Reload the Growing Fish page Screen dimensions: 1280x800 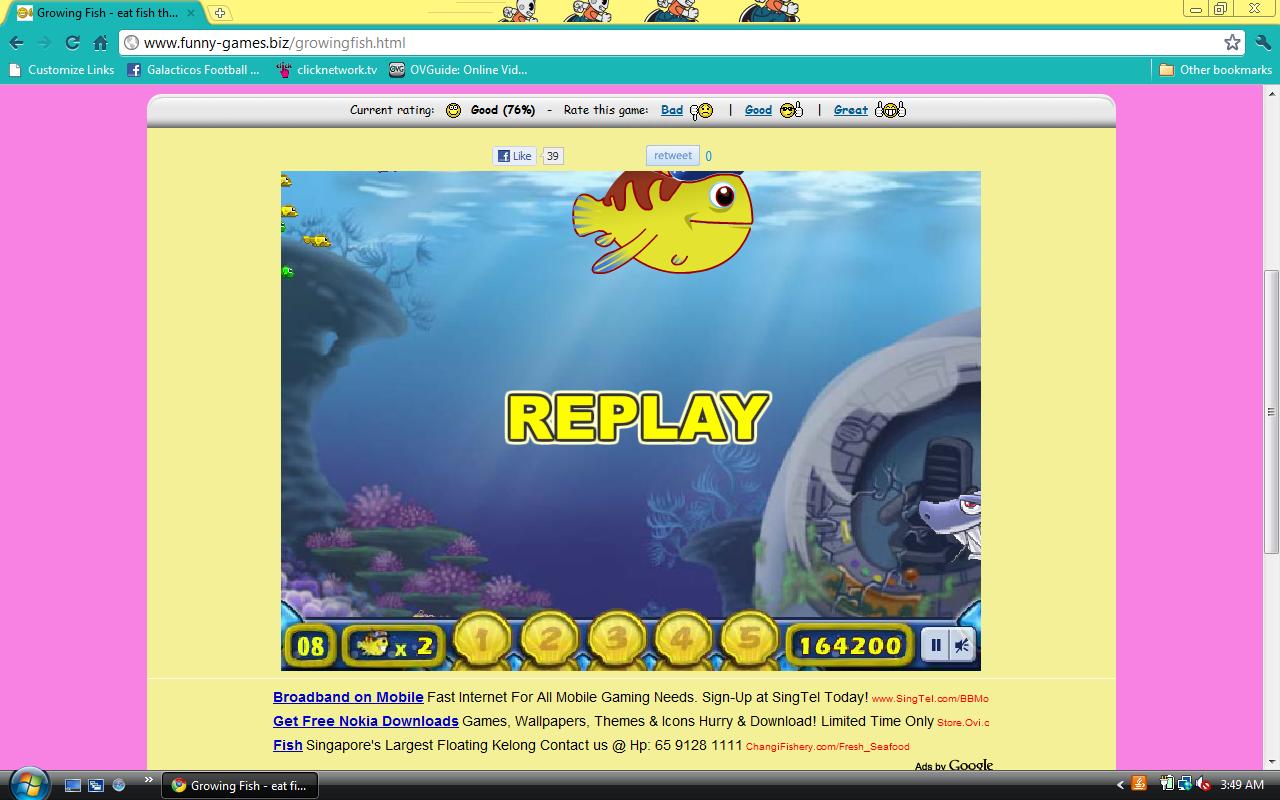[x=72, y=42]
